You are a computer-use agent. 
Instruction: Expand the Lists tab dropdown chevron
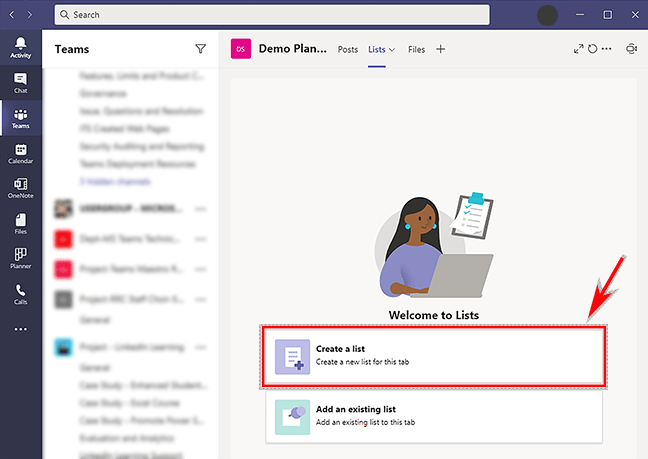click(x=392, y=50)
